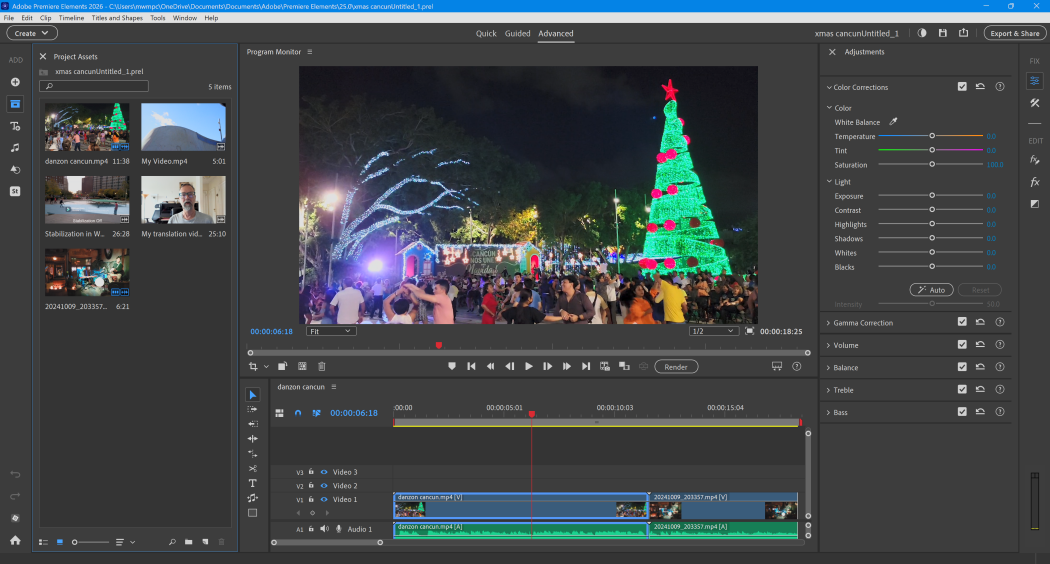Disable the Volume effect checkbox

point(962,345)
